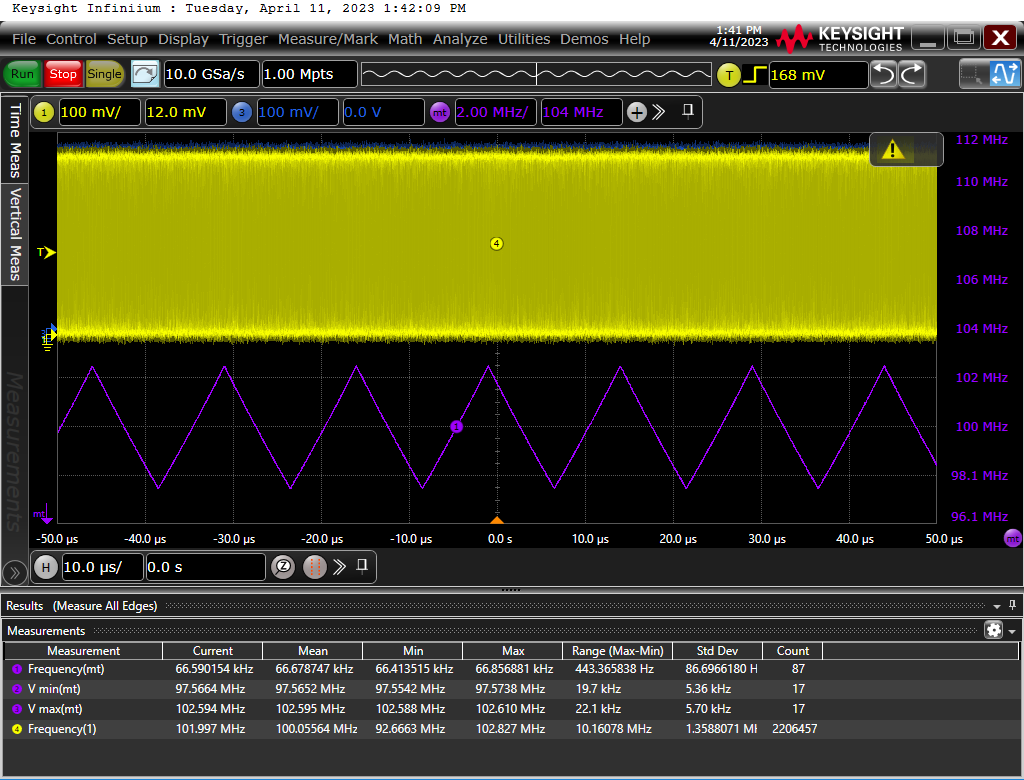Click the yellow T trigger icon
This screenshot has height=780, width=1024.
(x=729, y=75)
